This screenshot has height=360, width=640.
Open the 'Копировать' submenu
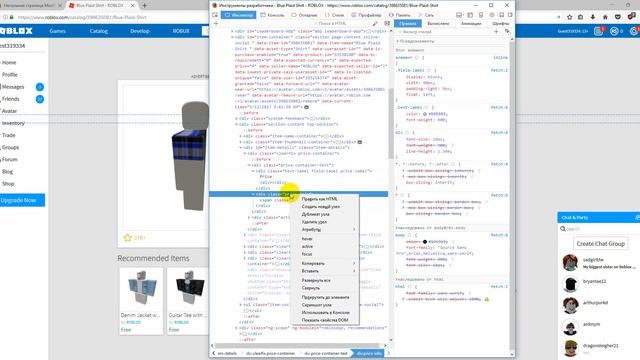click(x=324, y=263)
